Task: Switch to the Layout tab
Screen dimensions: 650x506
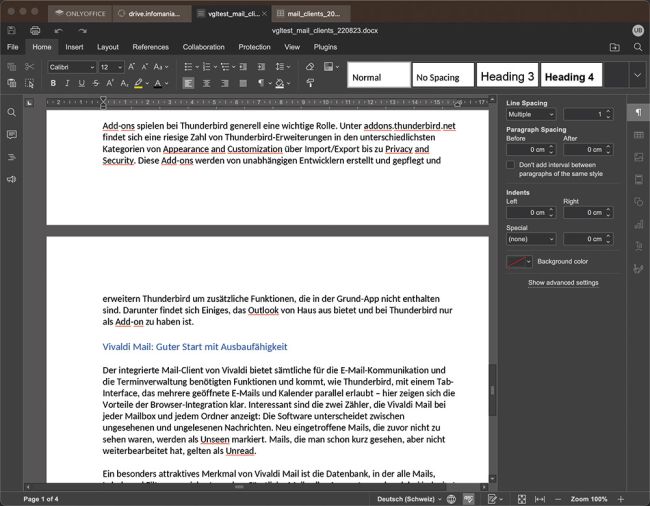Action: tap(108, 47)
